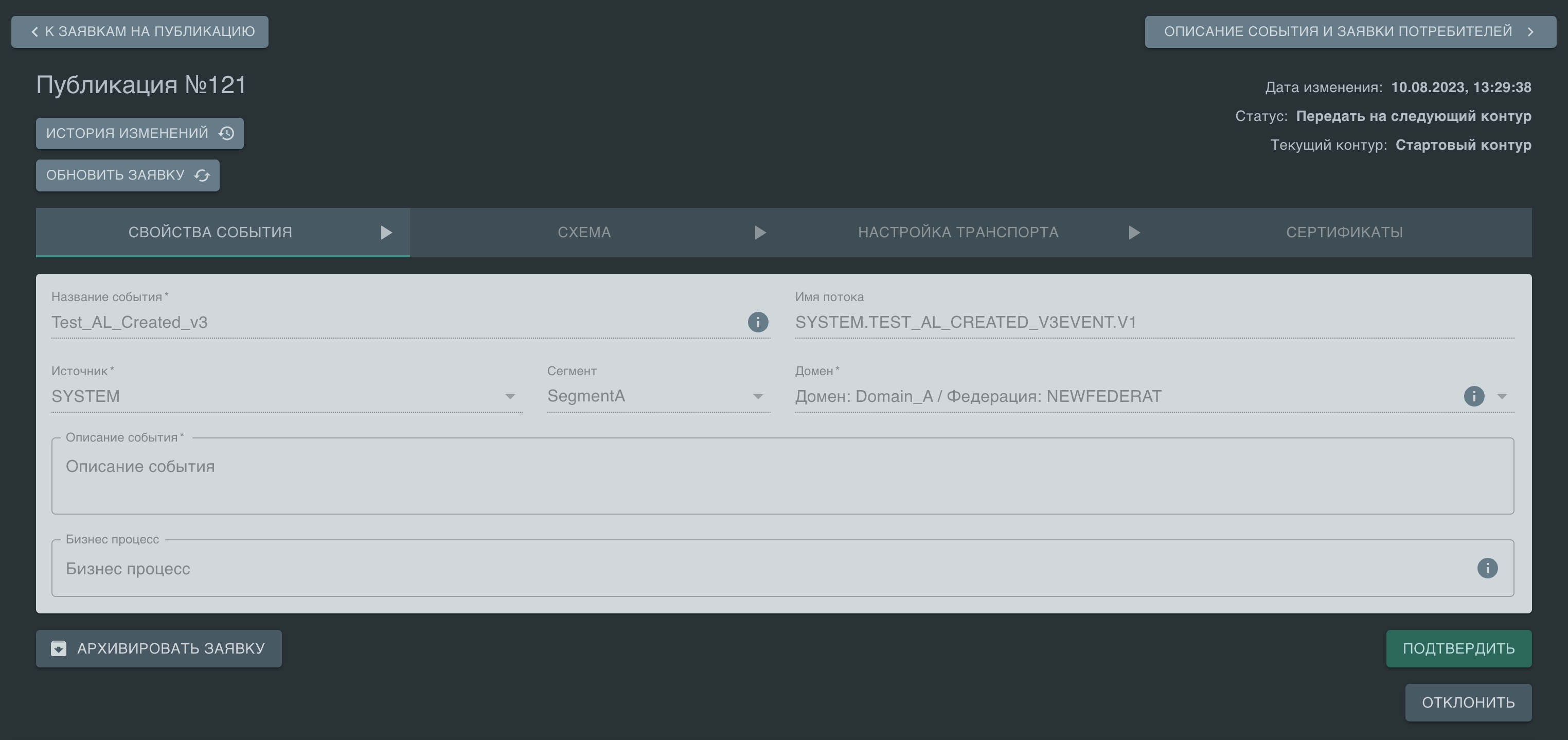Open the НАСТРОЙКА ТРАНСПОРТА tab

(957, 233)
